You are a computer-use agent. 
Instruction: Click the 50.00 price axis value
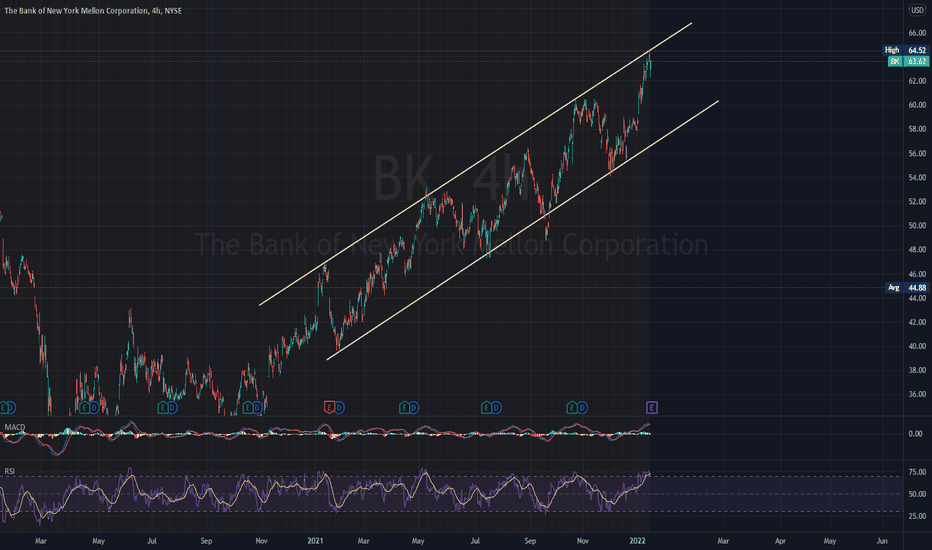[917, 225]
